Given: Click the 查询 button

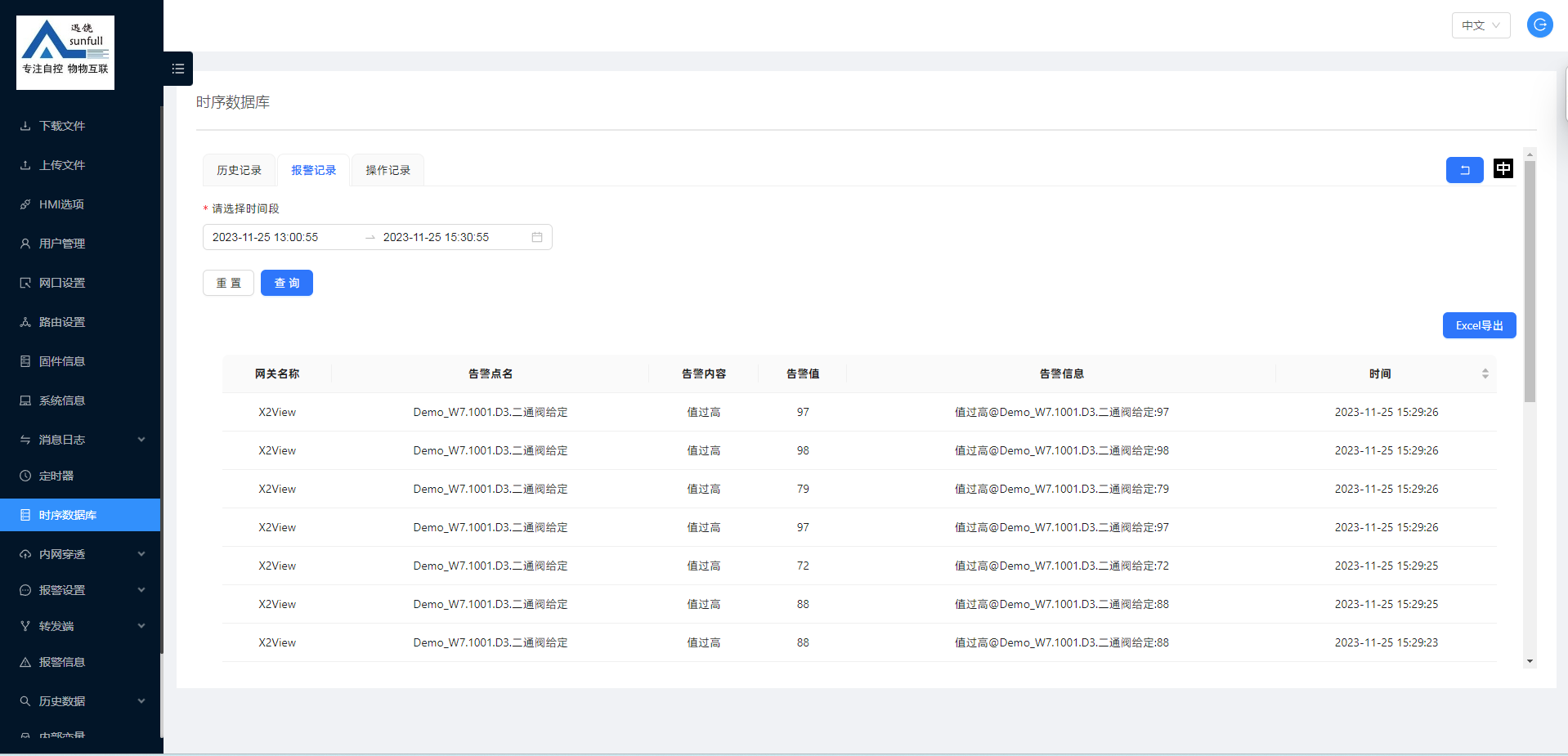Looking at the screenshot, I should 286,283.
